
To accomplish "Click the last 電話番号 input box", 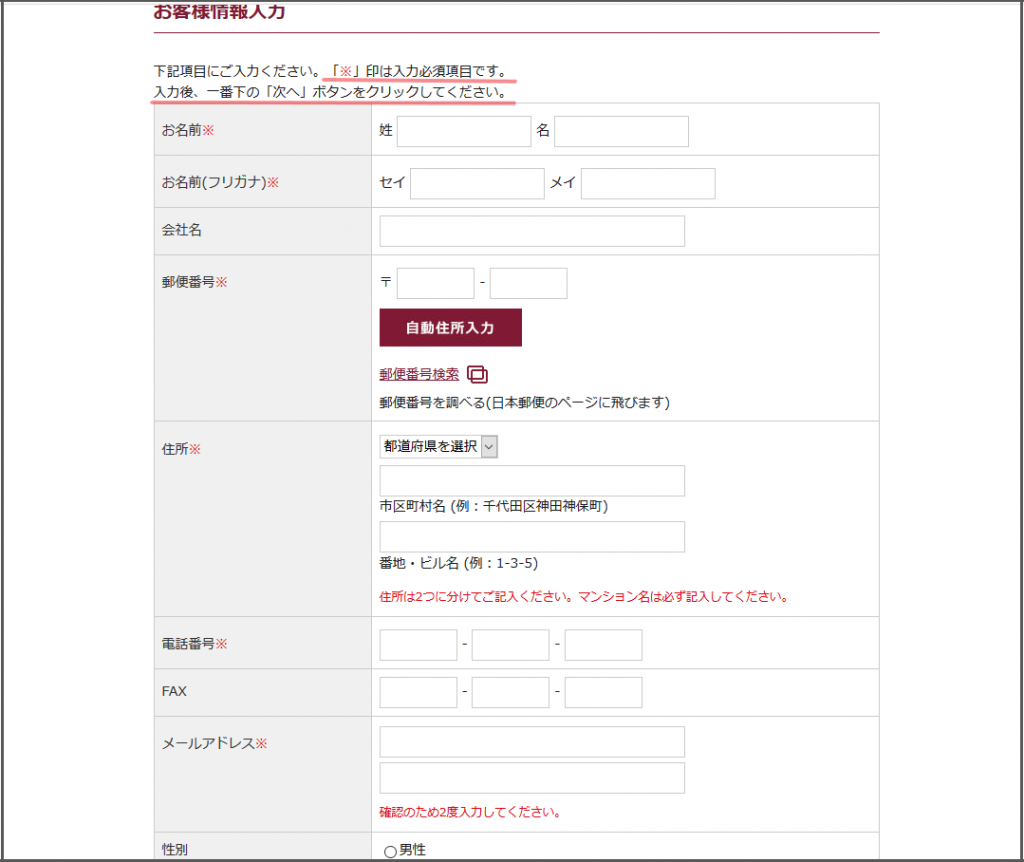I will [x=603, y=645].
